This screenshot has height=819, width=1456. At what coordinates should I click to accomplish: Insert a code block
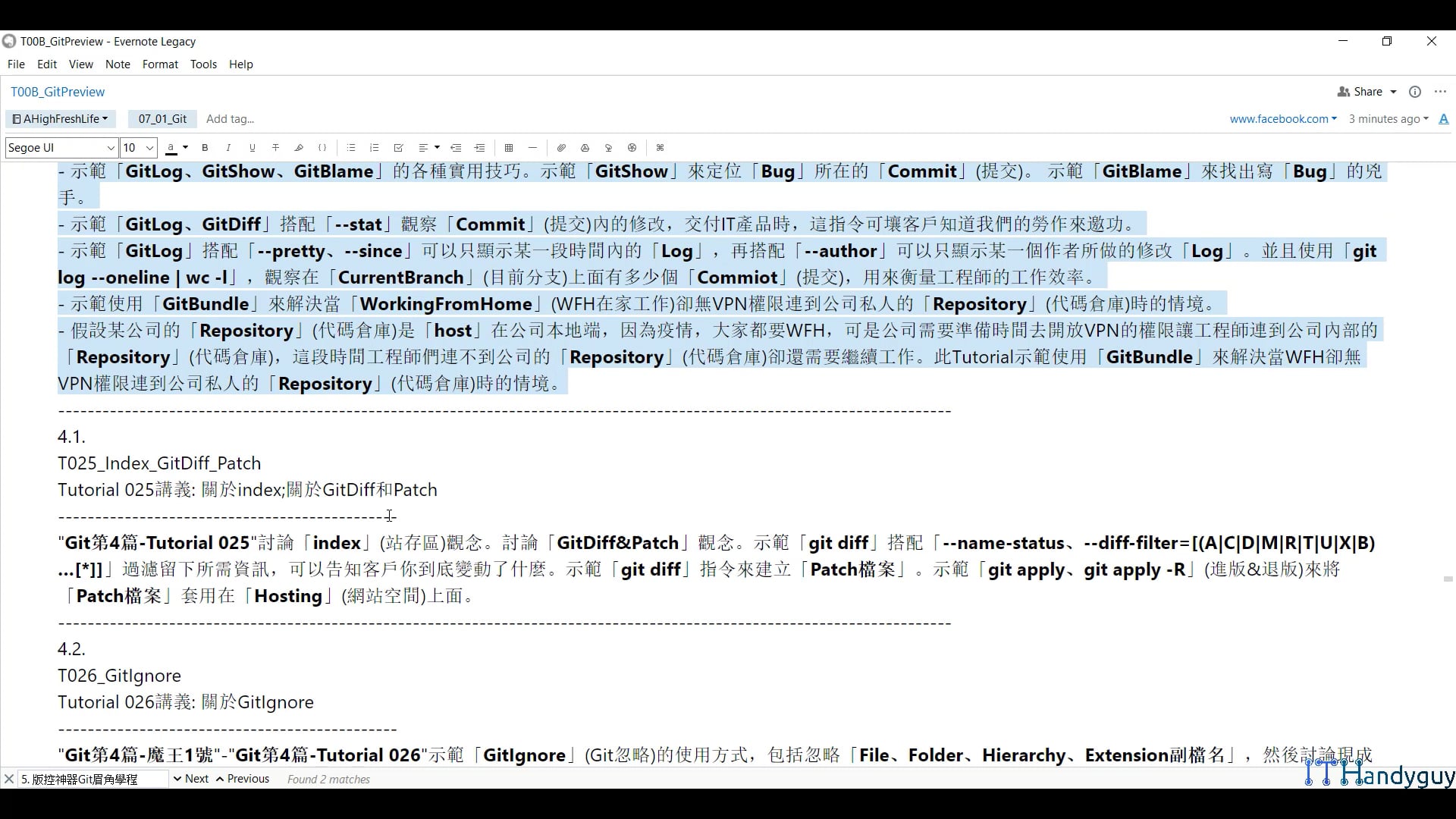(322, 148)
